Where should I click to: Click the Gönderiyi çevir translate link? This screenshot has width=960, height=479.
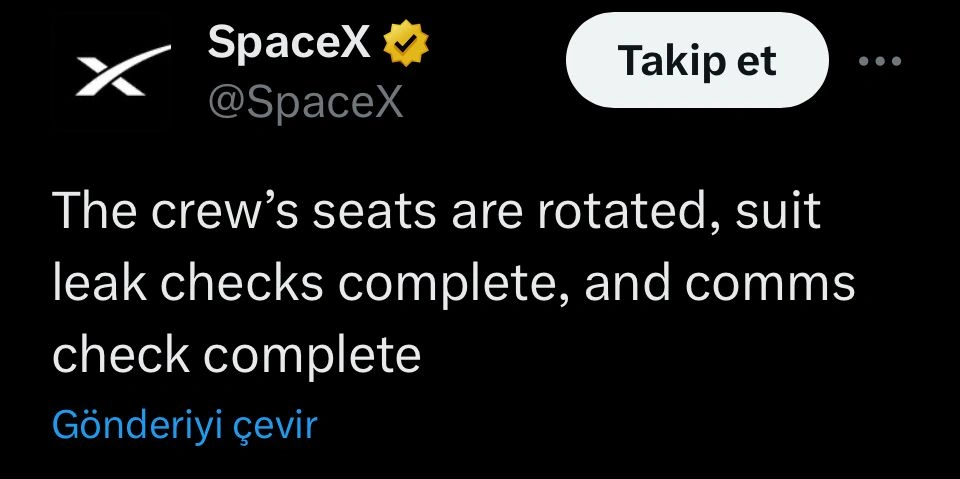[x=184, y=425]
